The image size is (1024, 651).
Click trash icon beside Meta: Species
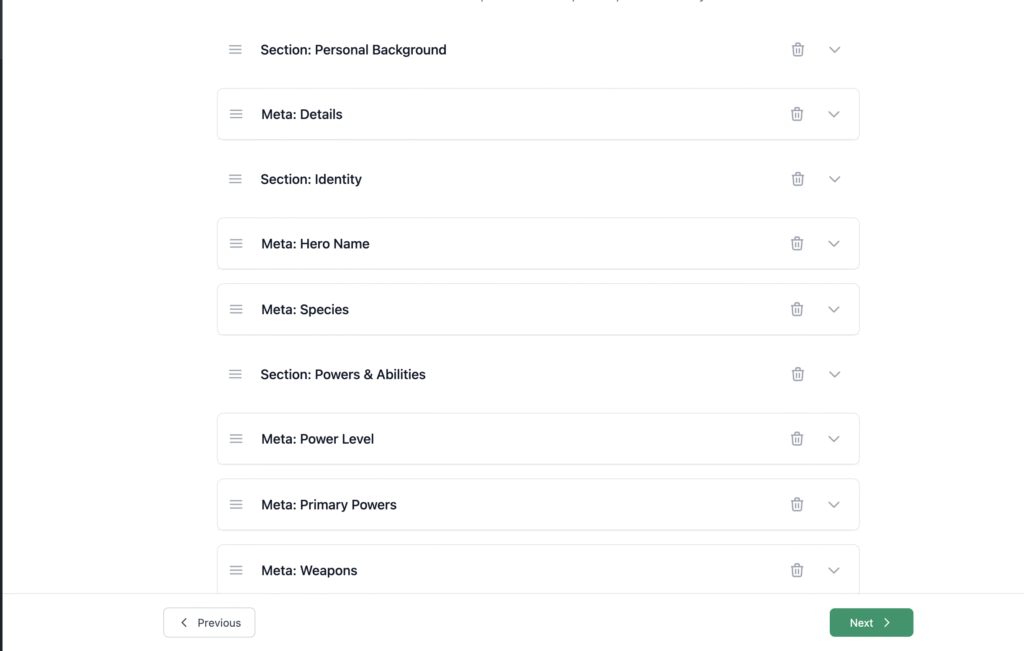pyautogui.click(x=797, y=310)
